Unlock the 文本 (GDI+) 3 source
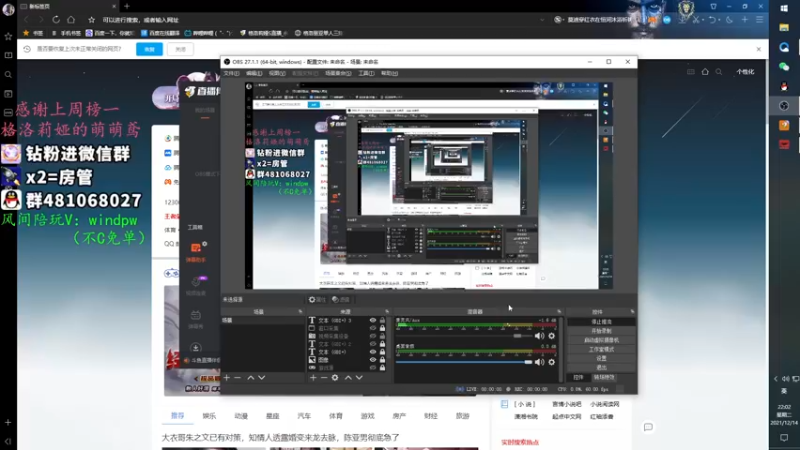 coord(382,320)
